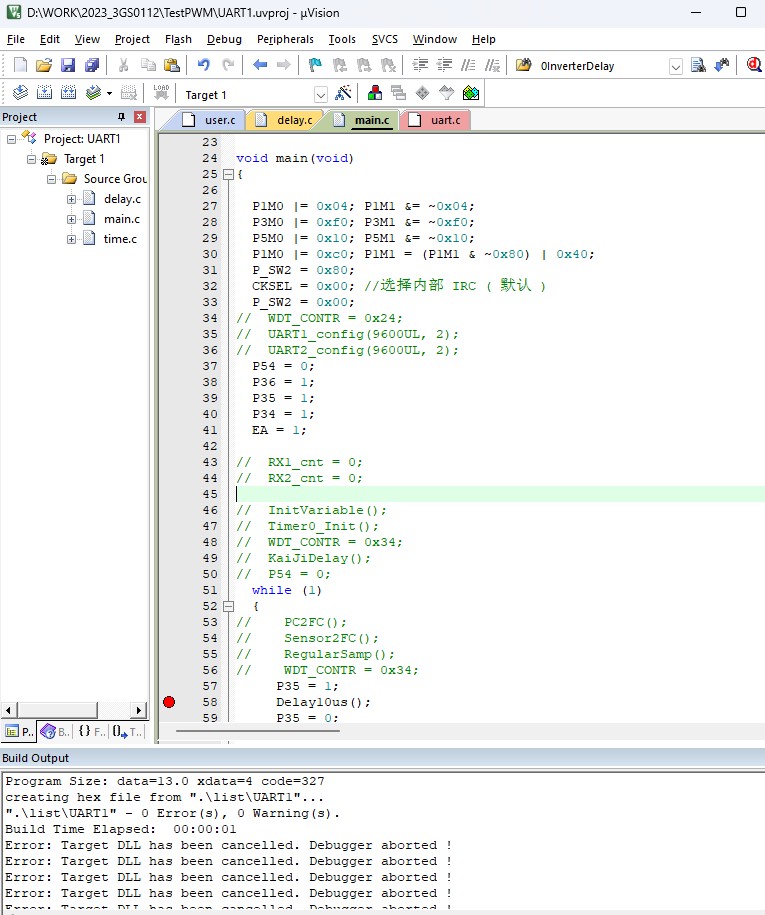Click the 'Delay10us();' code on line 58
The height and width of the screenshot is (915, 765).
point(323,702)
